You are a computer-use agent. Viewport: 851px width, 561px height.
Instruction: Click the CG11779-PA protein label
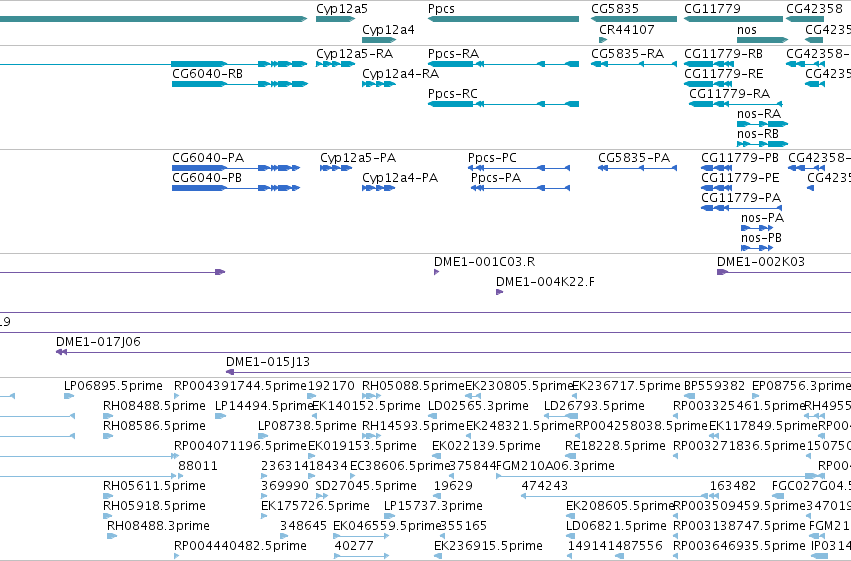(x=741, y=198)
